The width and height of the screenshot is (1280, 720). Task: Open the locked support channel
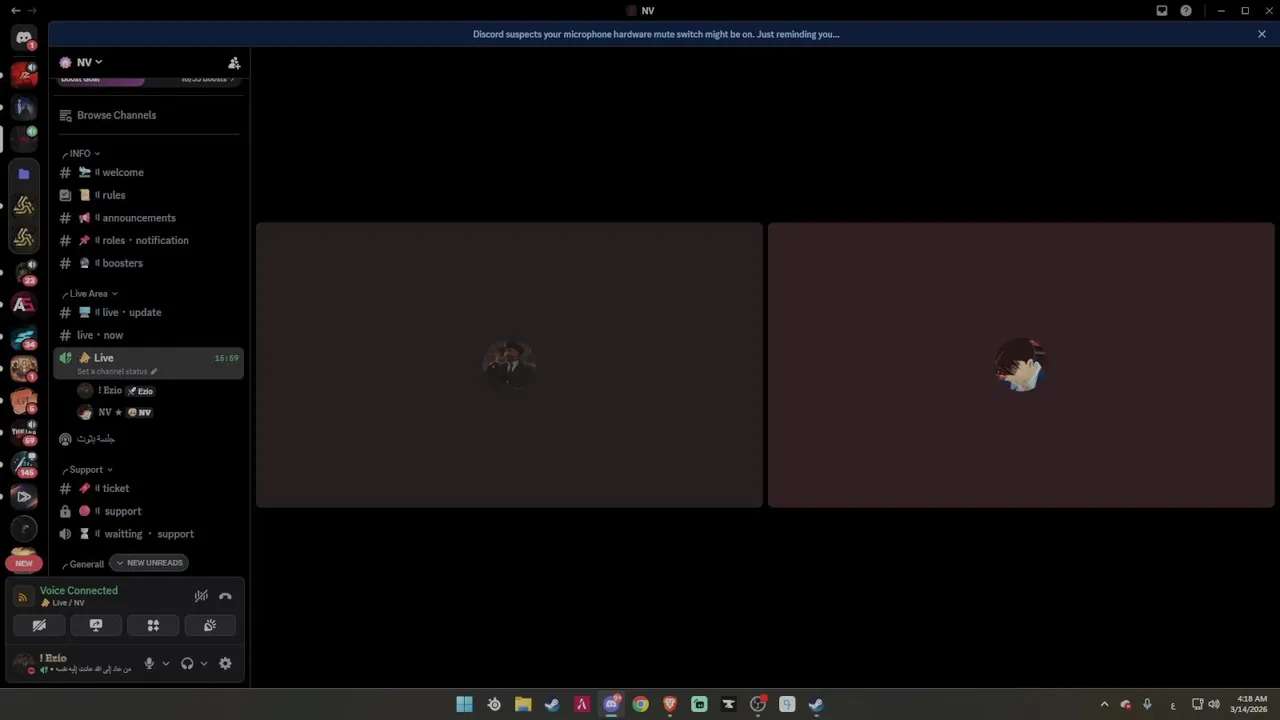click(x=148, y=511)
